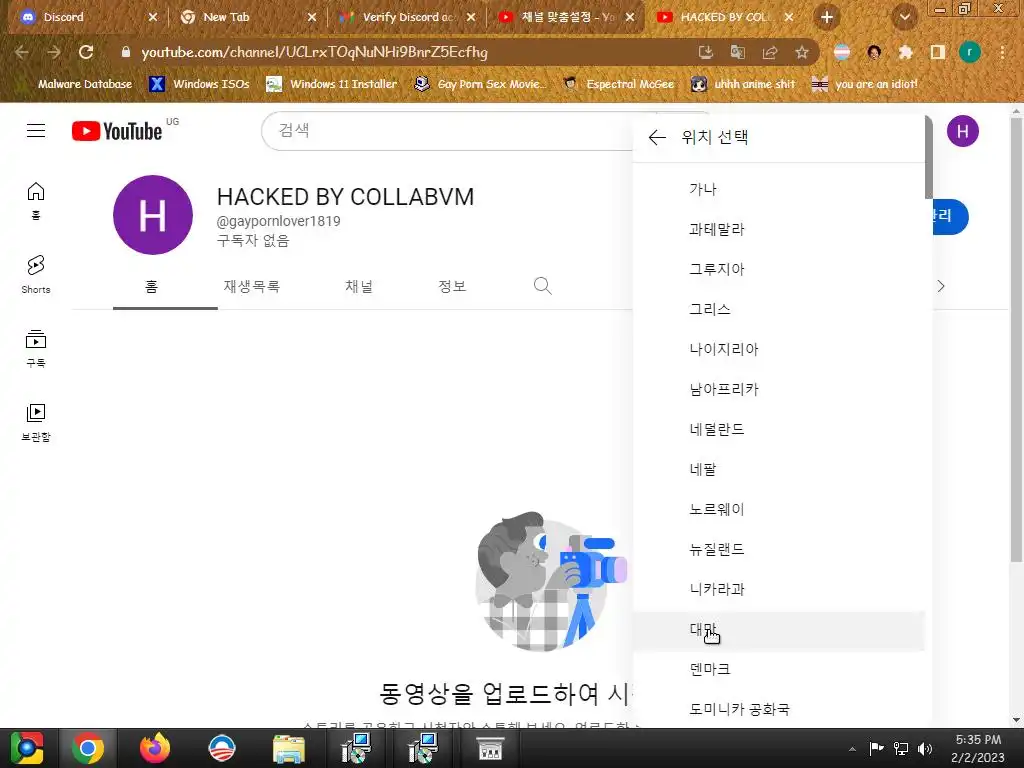Screen dimensions: 1024x768
Task: Open the tab search dropdown arrow
Action: pyautogui.click(x=905, y=18)
